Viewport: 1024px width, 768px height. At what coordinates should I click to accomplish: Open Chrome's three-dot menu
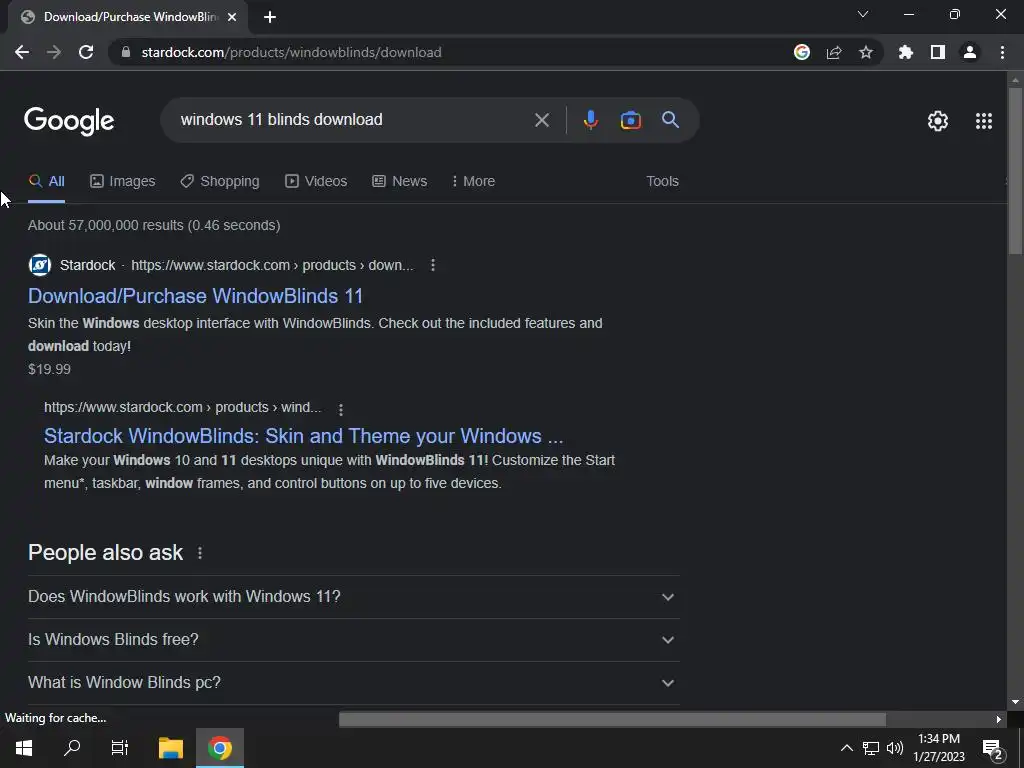1002,52
